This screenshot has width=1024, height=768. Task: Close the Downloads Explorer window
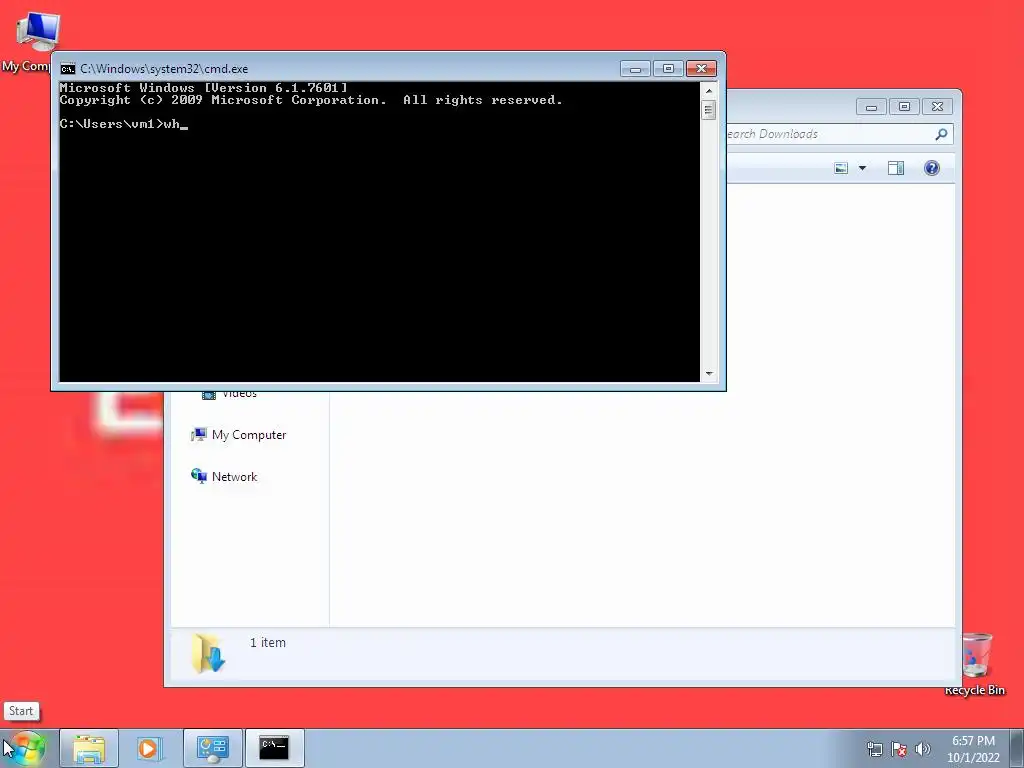(x=937, y=106)
